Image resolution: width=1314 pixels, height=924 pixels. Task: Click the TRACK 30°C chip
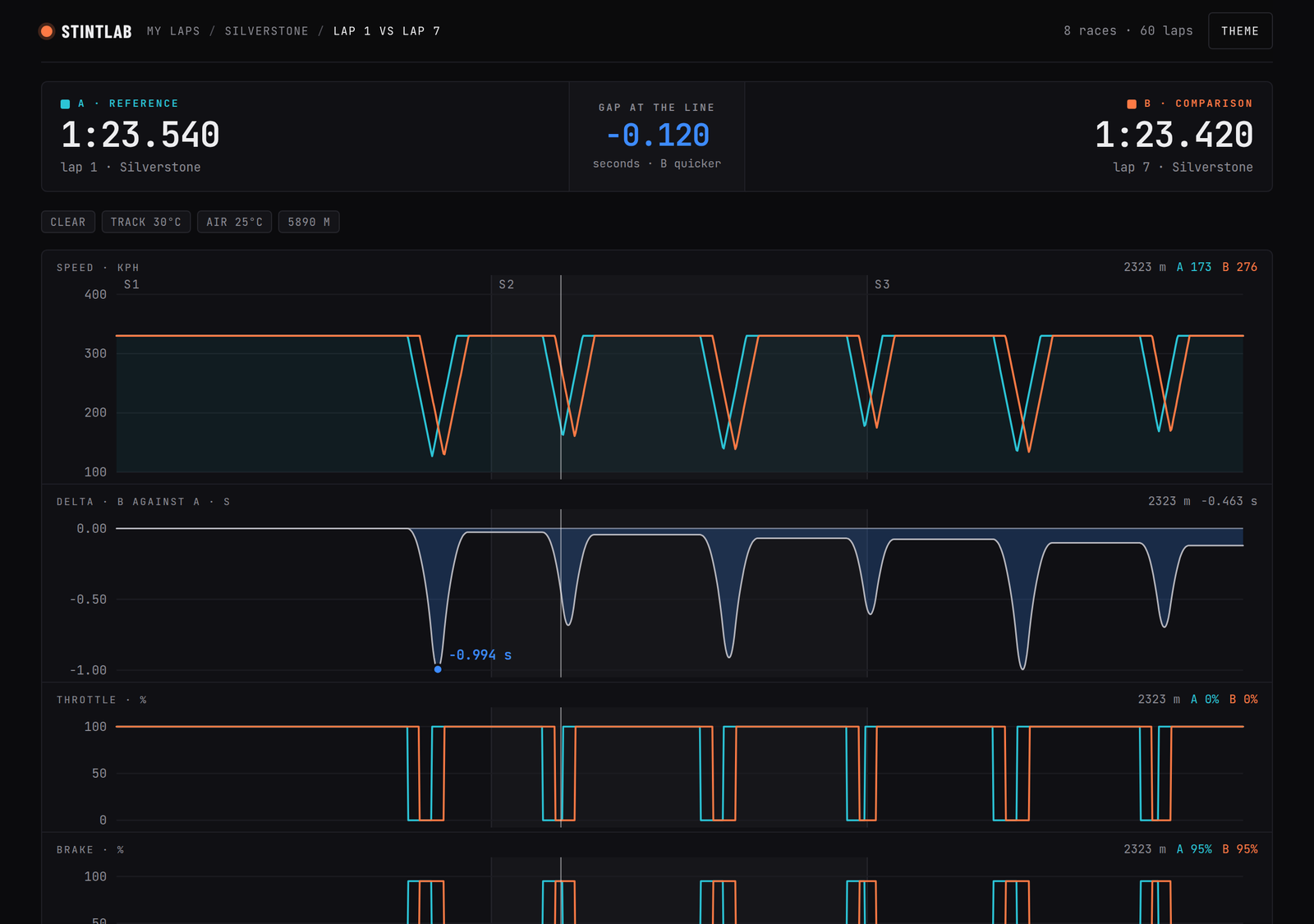[146, 222]
